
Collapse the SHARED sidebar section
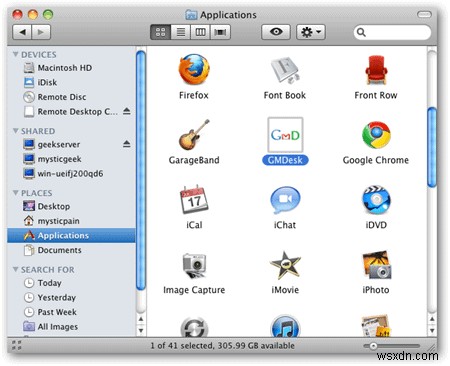[15, 131]
